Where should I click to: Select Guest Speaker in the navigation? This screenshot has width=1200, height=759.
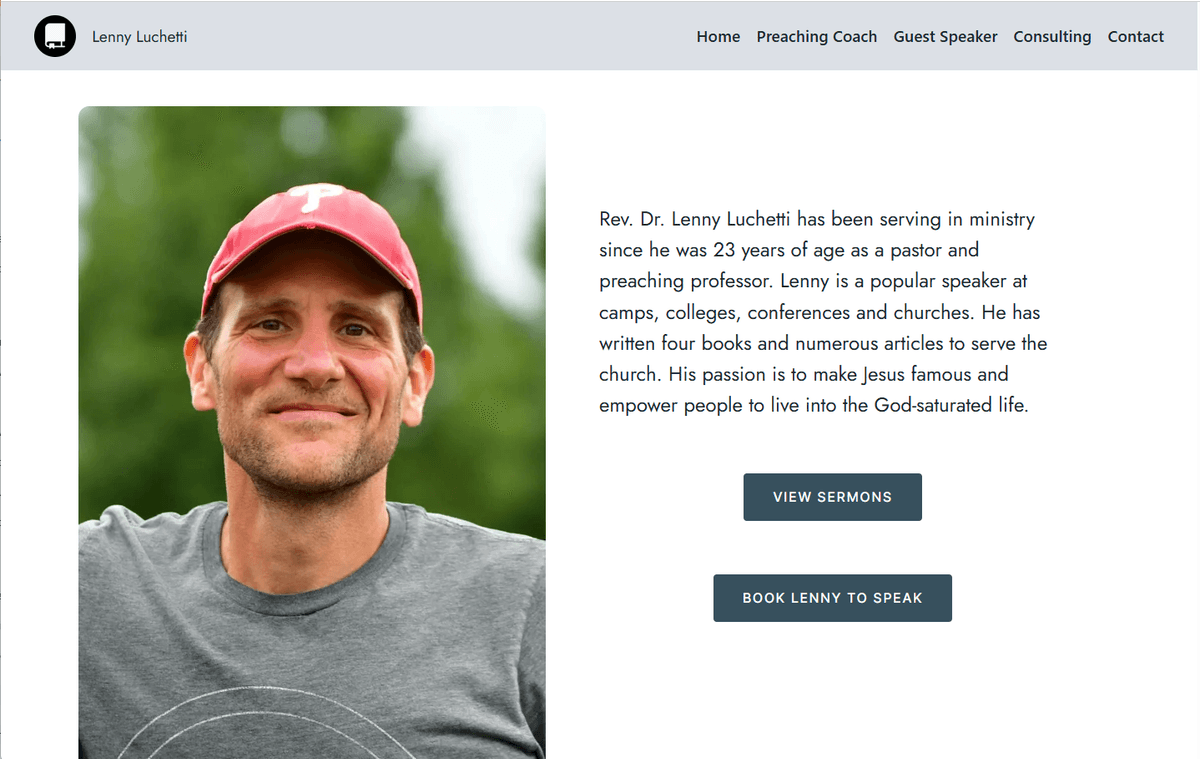click(x=945, y=37)
